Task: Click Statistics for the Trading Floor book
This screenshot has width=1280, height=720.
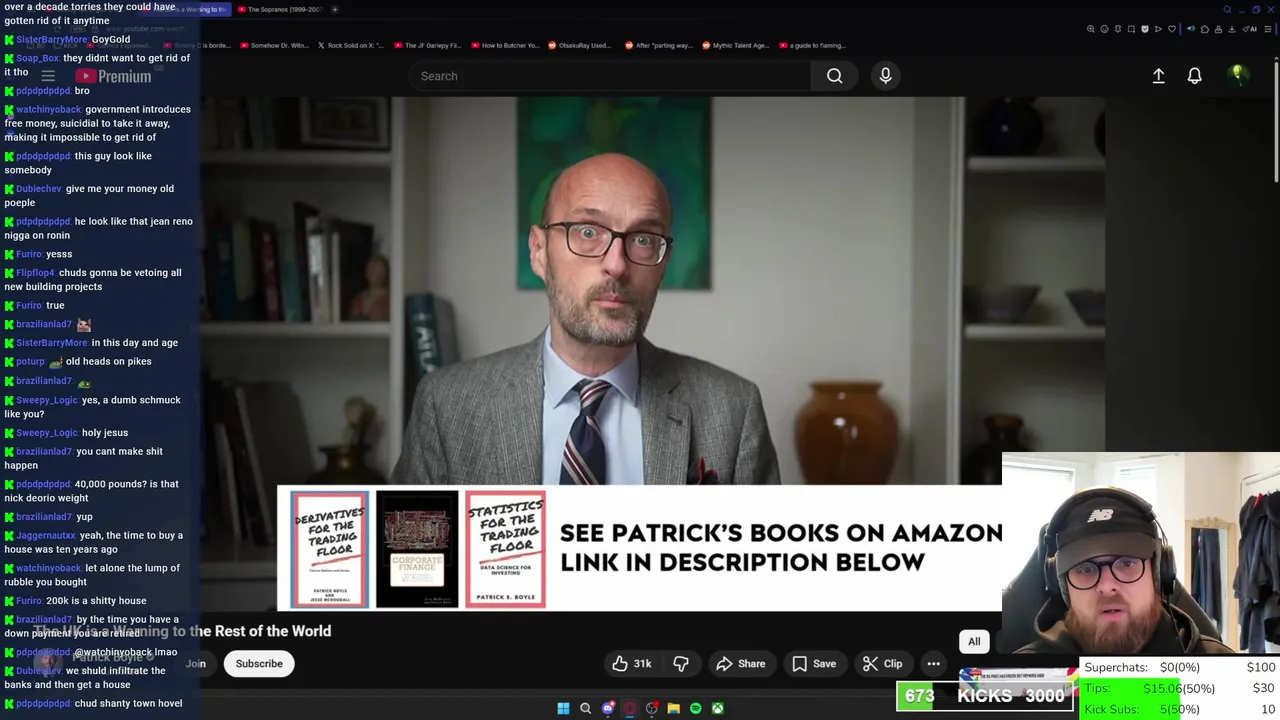Action: 505,549
